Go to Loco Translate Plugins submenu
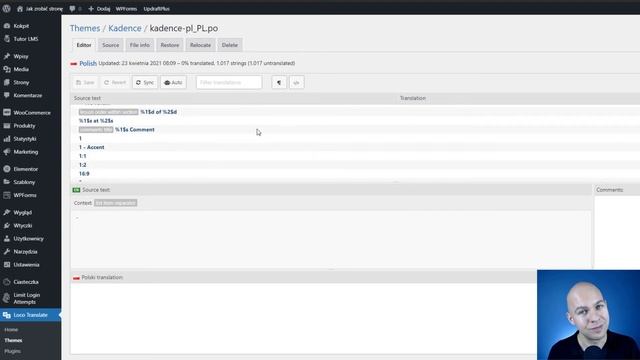 pyautogui.click(x=12, y=351)
